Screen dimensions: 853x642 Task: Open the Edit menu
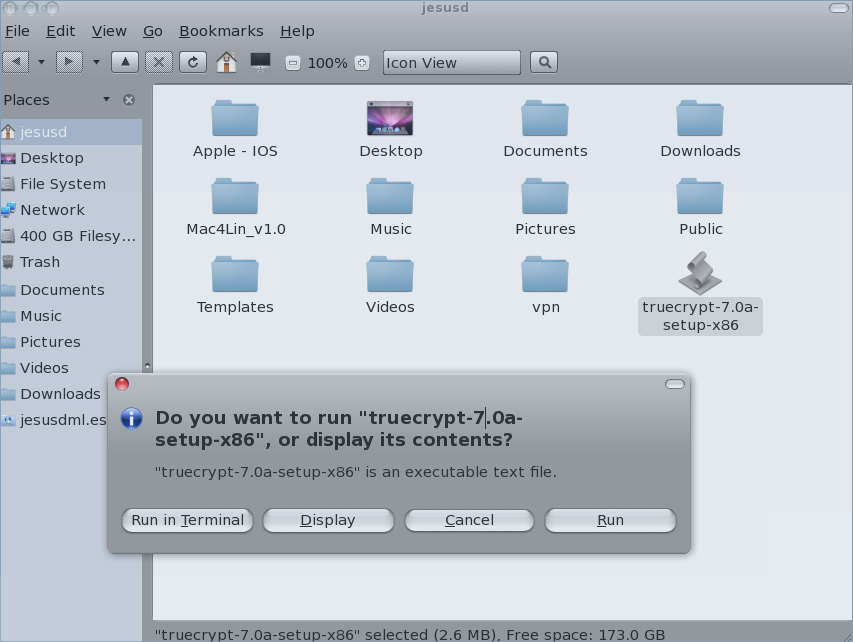click(61, 31)
